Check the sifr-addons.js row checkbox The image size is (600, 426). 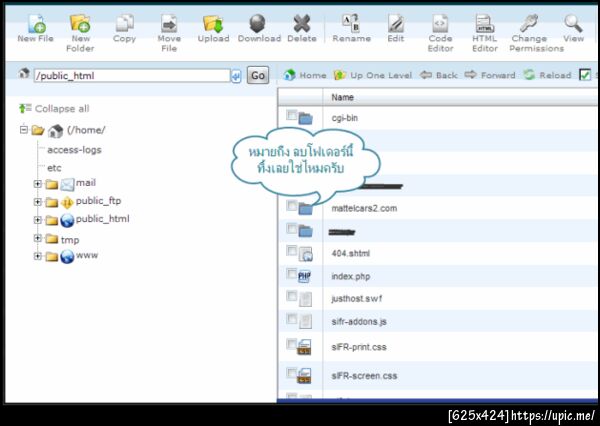click(x=292, y=318)
